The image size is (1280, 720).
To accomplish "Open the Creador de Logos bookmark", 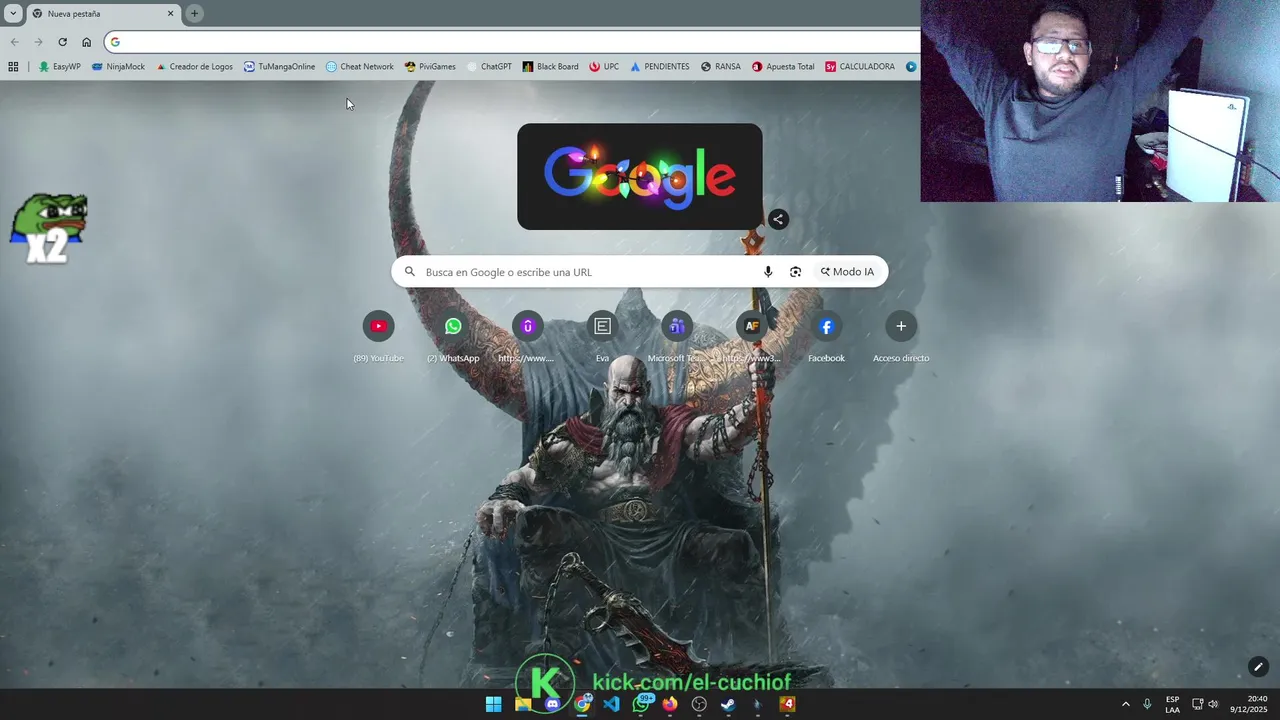I will (194, 67).
